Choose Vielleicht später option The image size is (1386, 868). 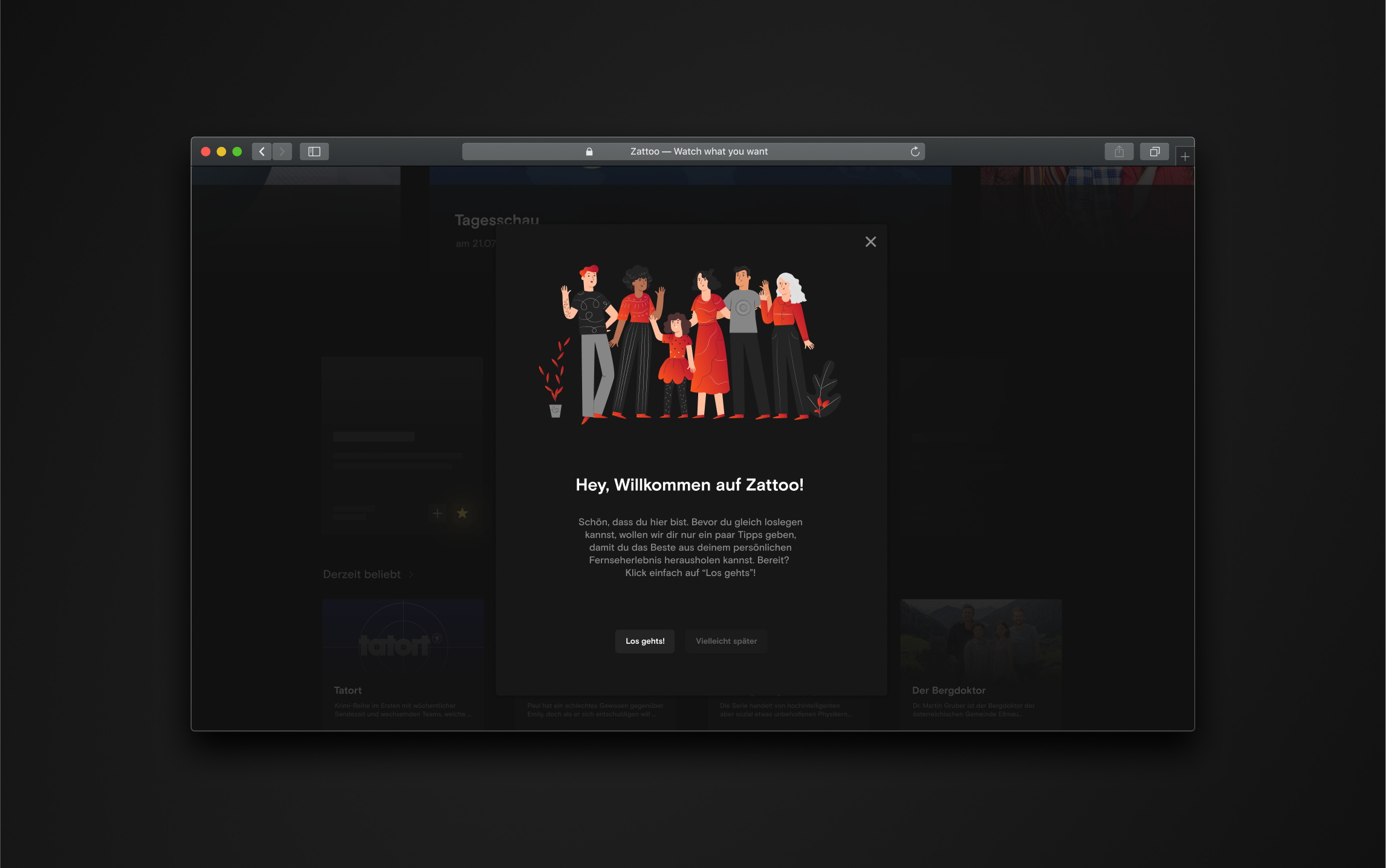pyautogui.click(x=726, y=641)
